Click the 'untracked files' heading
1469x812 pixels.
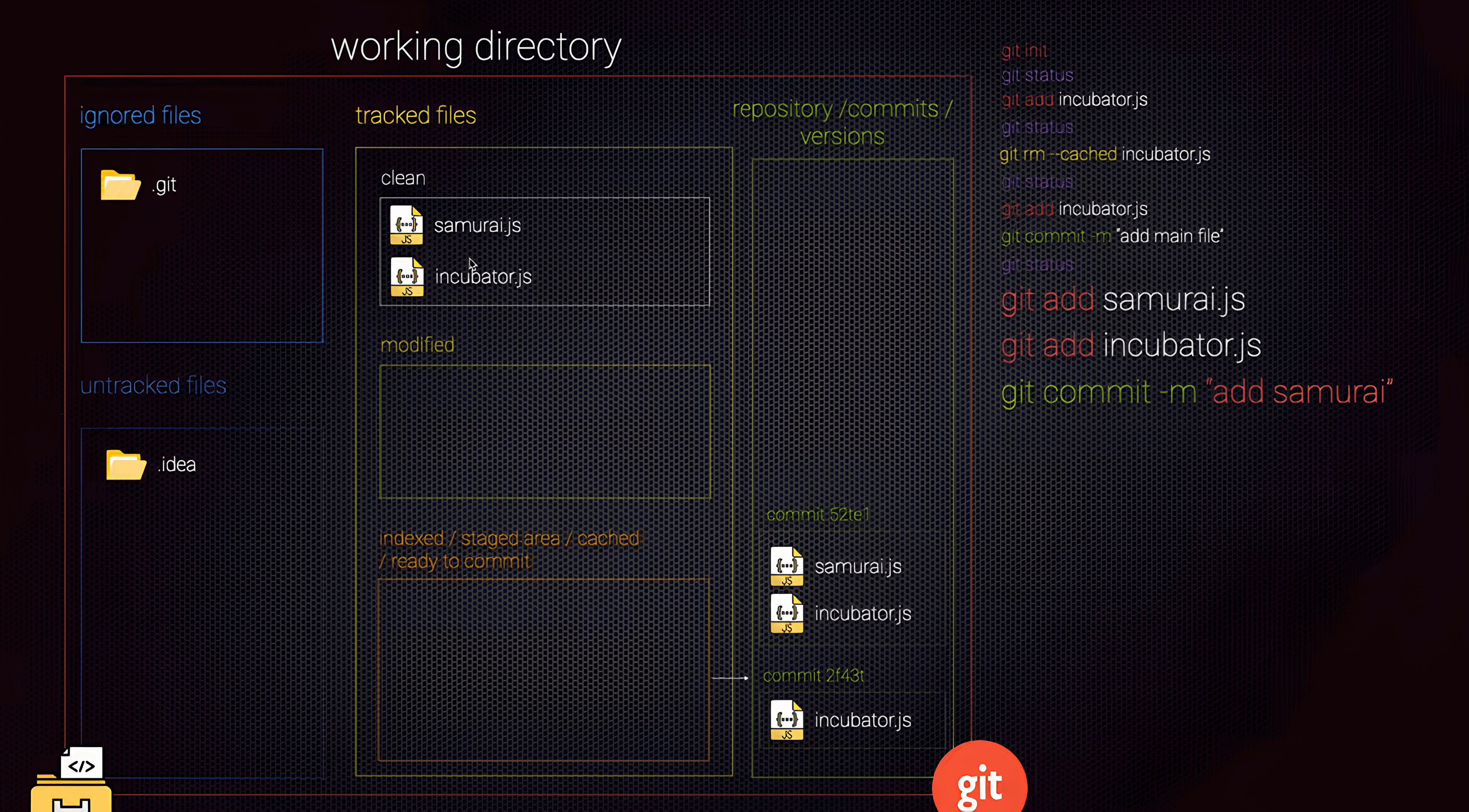(153, 386)
